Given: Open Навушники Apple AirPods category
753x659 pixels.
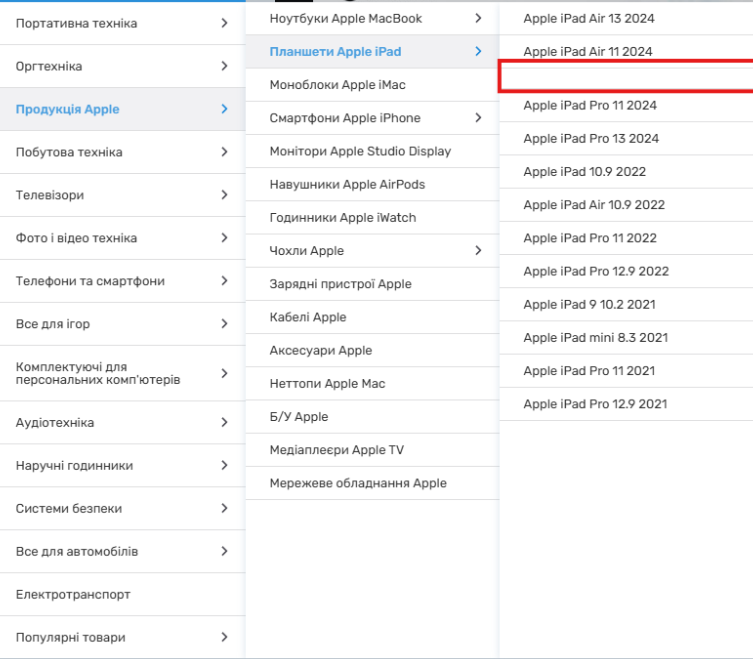Looking at the screenshot, I should (x=347, y=184).
